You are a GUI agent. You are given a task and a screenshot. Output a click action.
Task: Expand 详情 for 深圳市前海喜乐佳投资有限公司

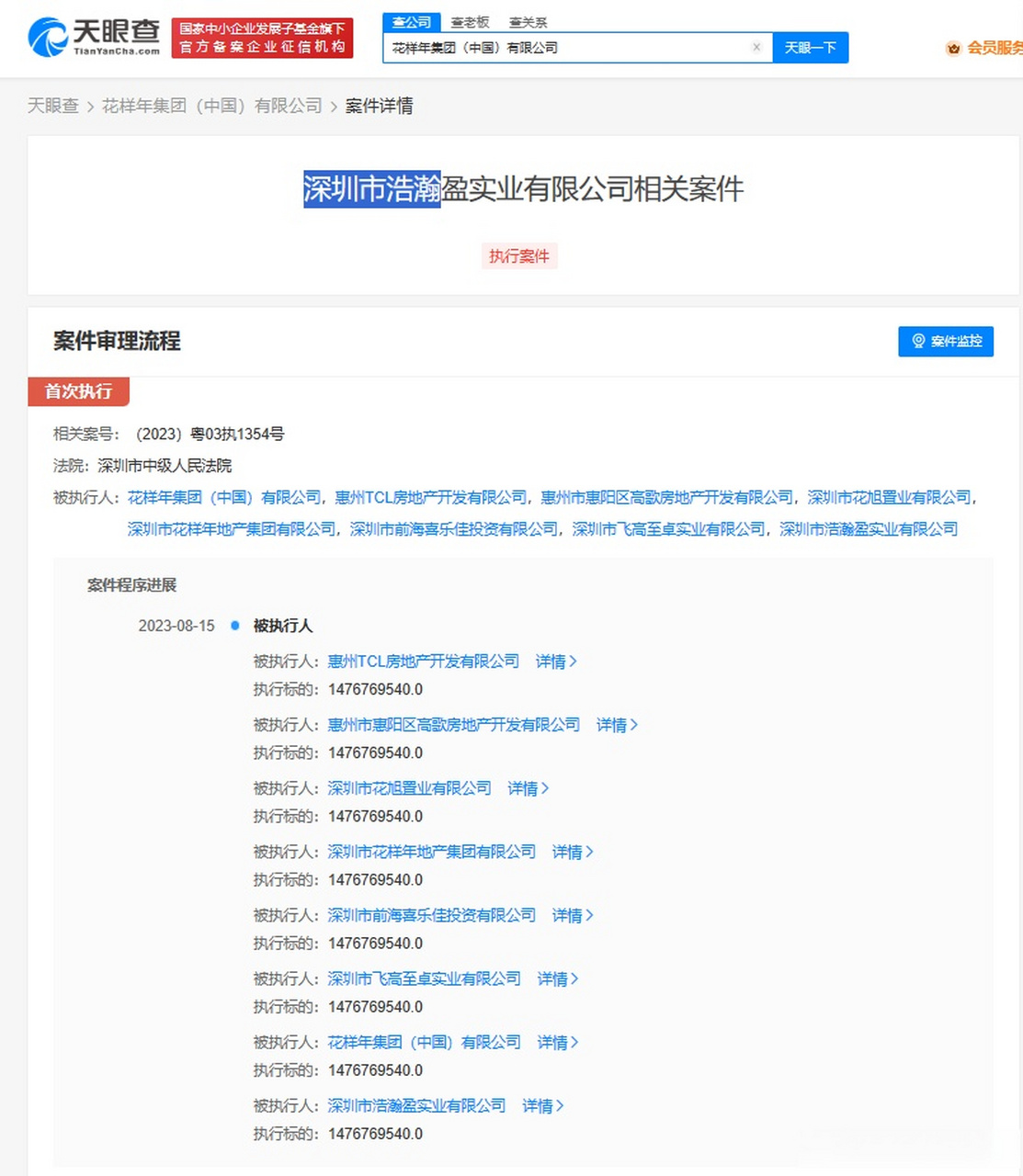(x=571, y=915)
